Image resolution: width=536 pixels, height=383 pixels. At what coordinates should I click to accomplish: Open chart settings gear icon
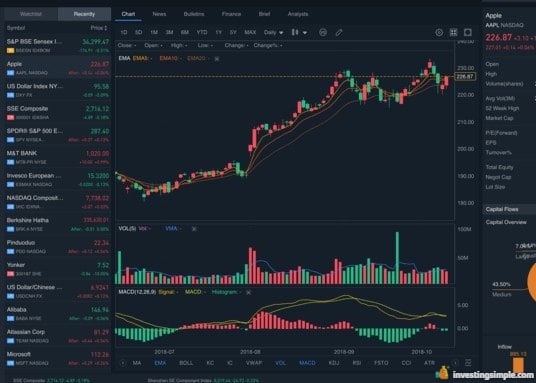[x=439, y=32]
